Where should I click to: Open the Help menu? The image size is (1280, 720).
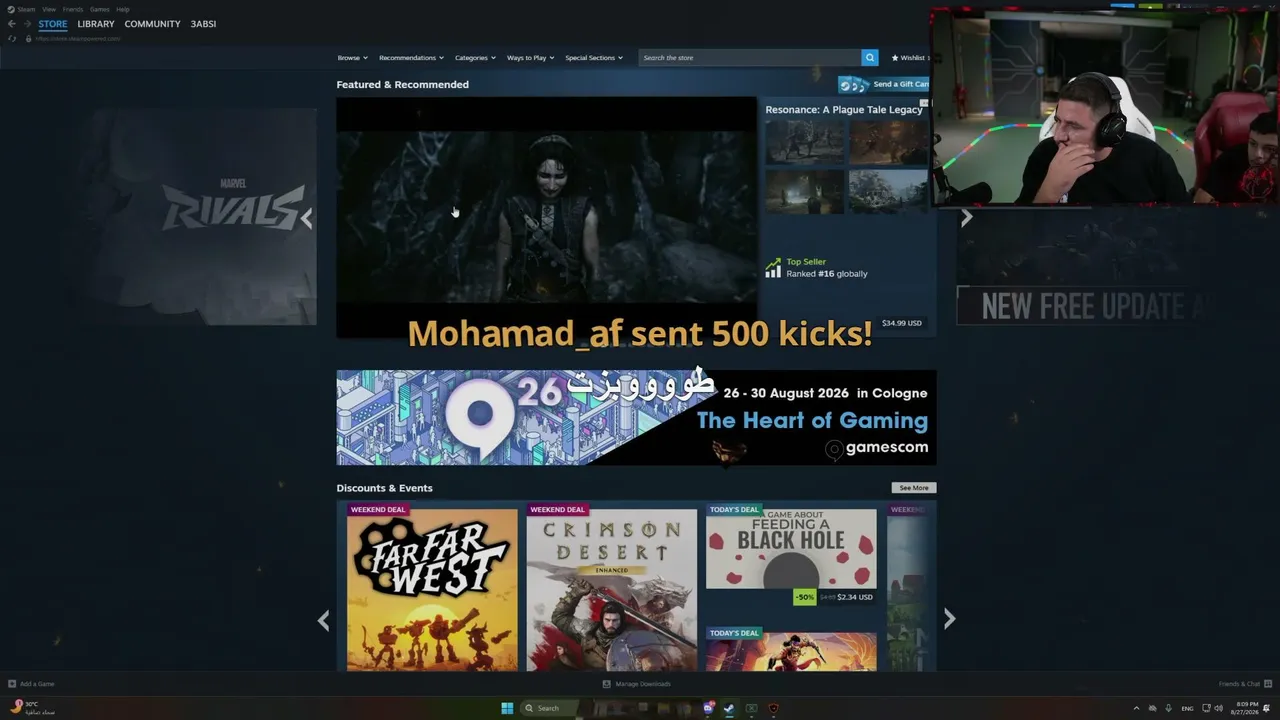[x=123, y=9]
